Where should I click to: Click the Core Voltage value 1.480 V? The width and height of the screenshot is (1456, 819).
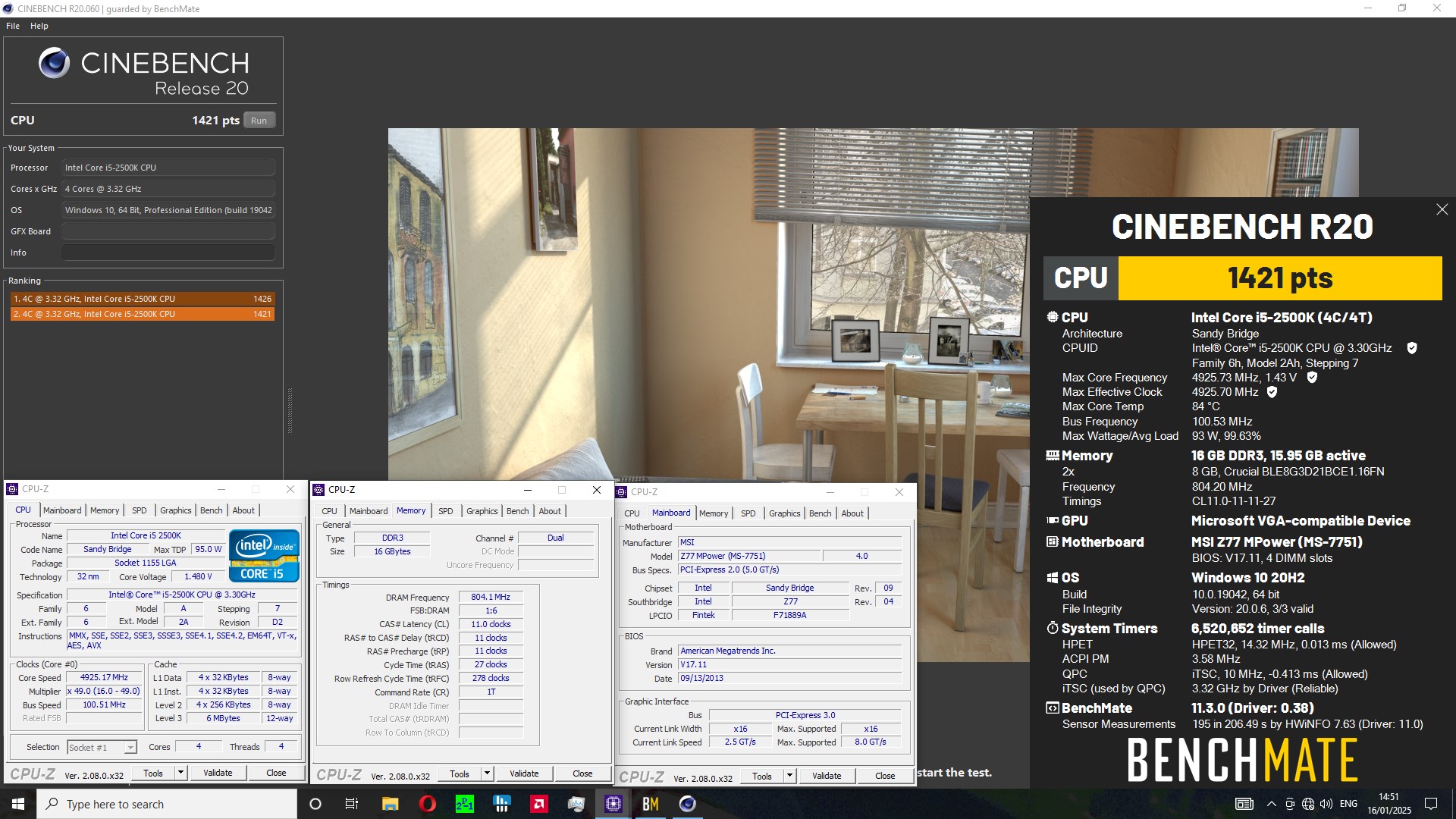click(x=198, y=576)
